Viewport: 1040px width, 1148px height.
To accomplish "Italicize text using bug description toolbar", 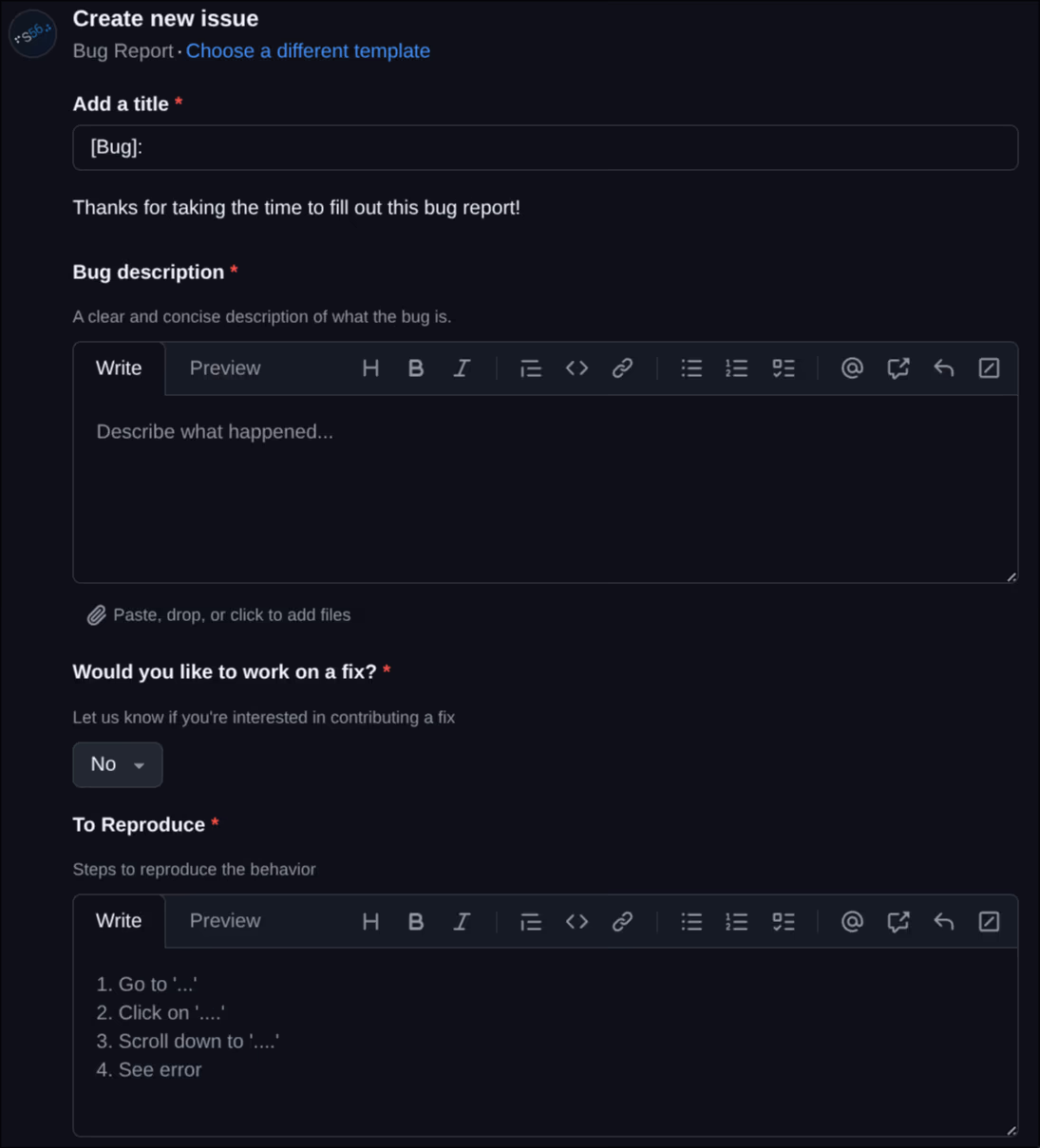I will [x=462, y=368].
